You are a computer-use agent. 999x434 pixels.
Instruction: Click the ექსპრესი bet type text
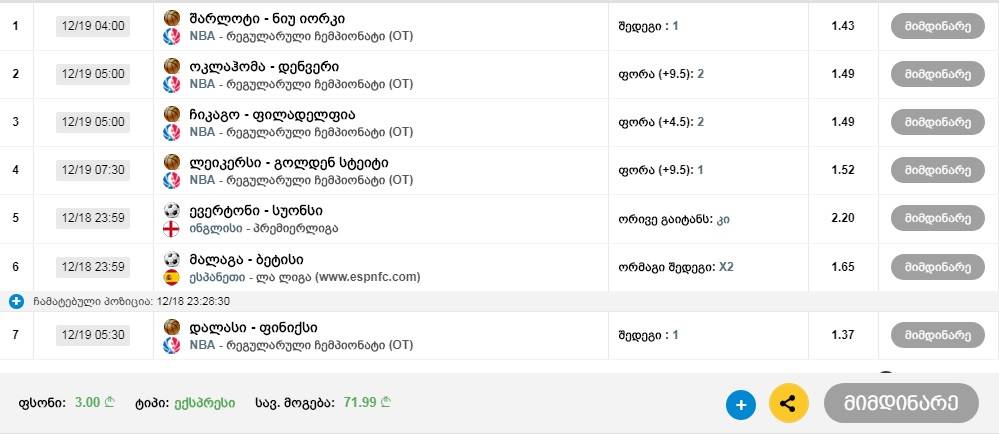tap(205, 403)
